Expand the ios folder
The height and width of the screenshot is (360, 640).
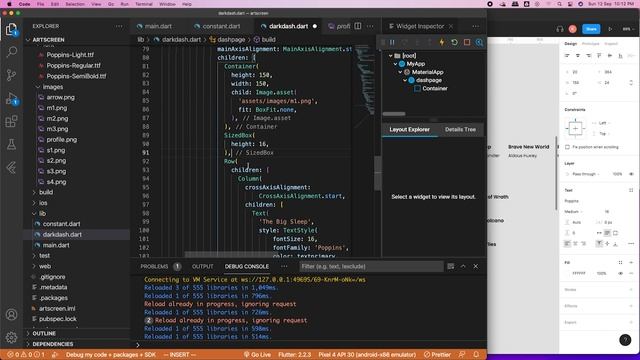(34, 203)
